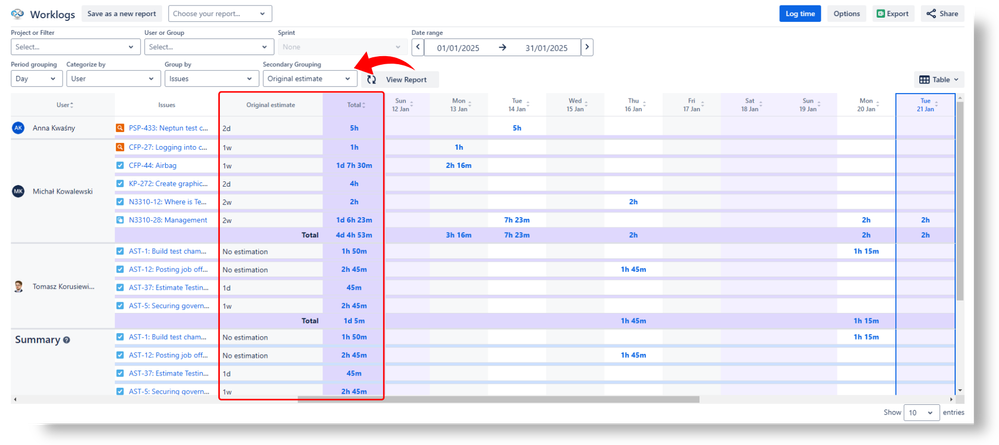The image size is (999, 445).
Task: Open the Project or Filter select
Action: point(75,47)
